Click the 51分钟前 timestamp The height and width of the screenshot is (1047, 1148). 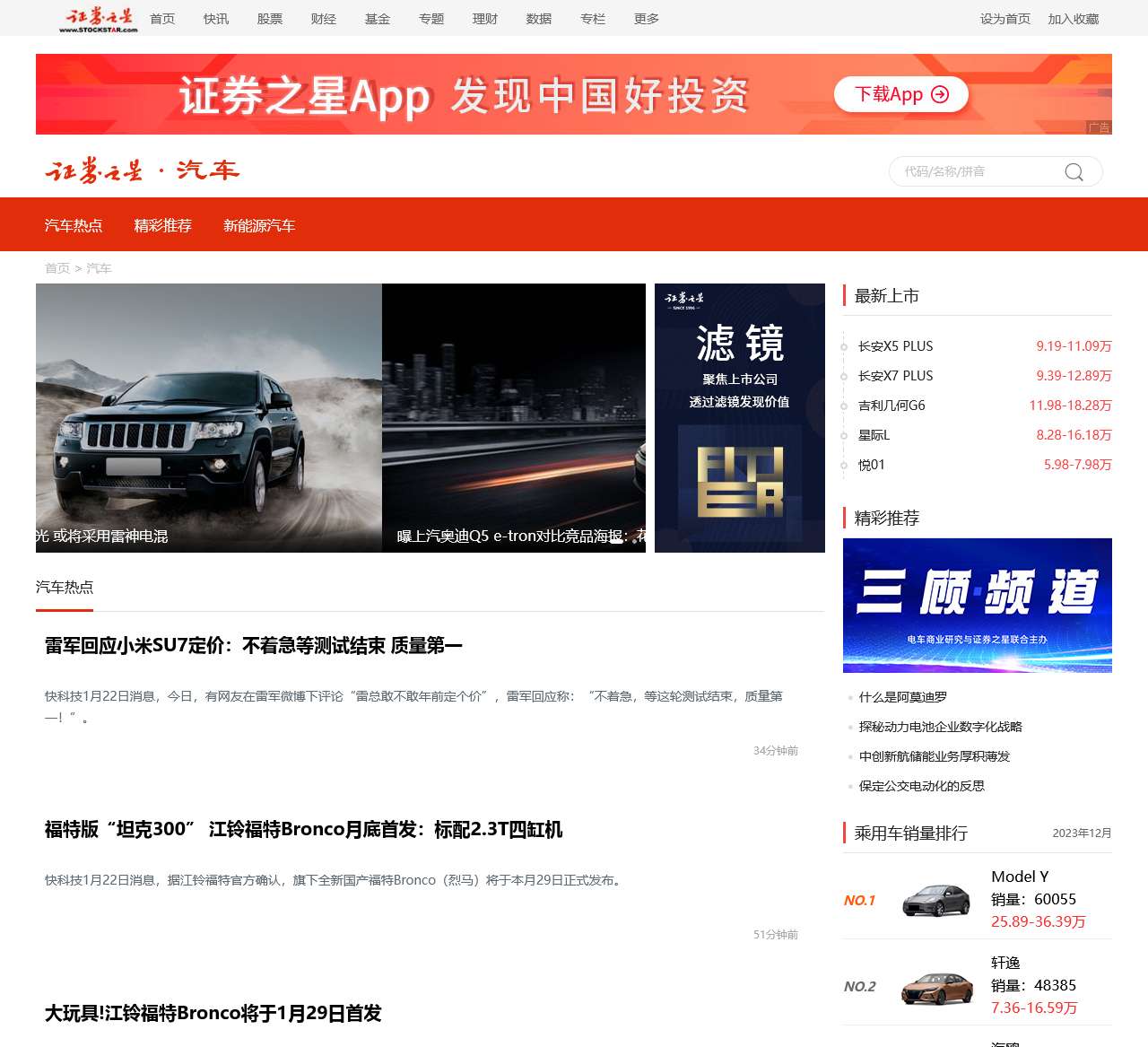pyautogui.click(x=776, y=935)
